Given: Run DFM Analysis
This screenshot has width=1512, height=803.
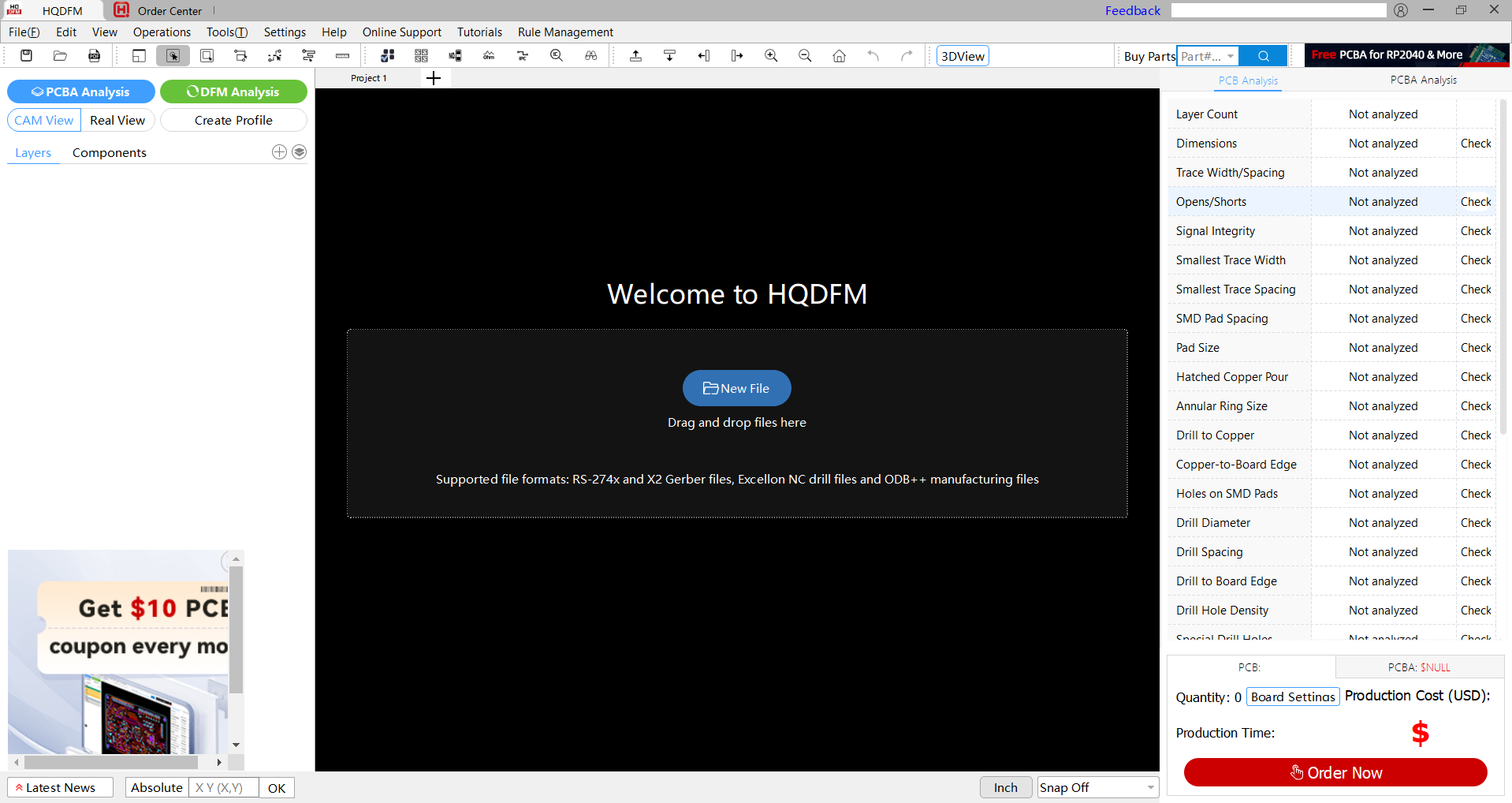Looking at the screenshot, I should click(233, 92).
